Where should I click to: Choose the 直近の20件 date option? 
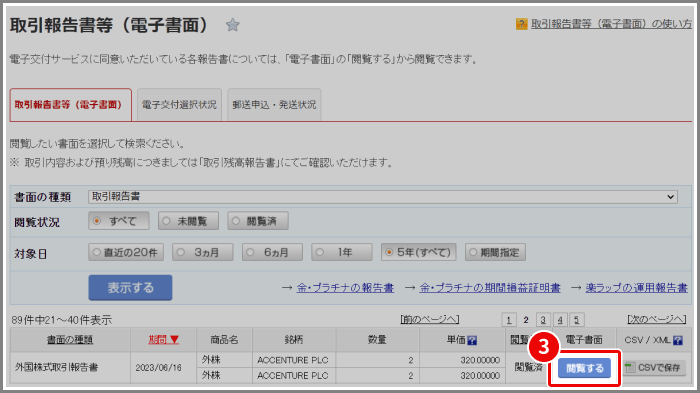[x=126, y=252]
